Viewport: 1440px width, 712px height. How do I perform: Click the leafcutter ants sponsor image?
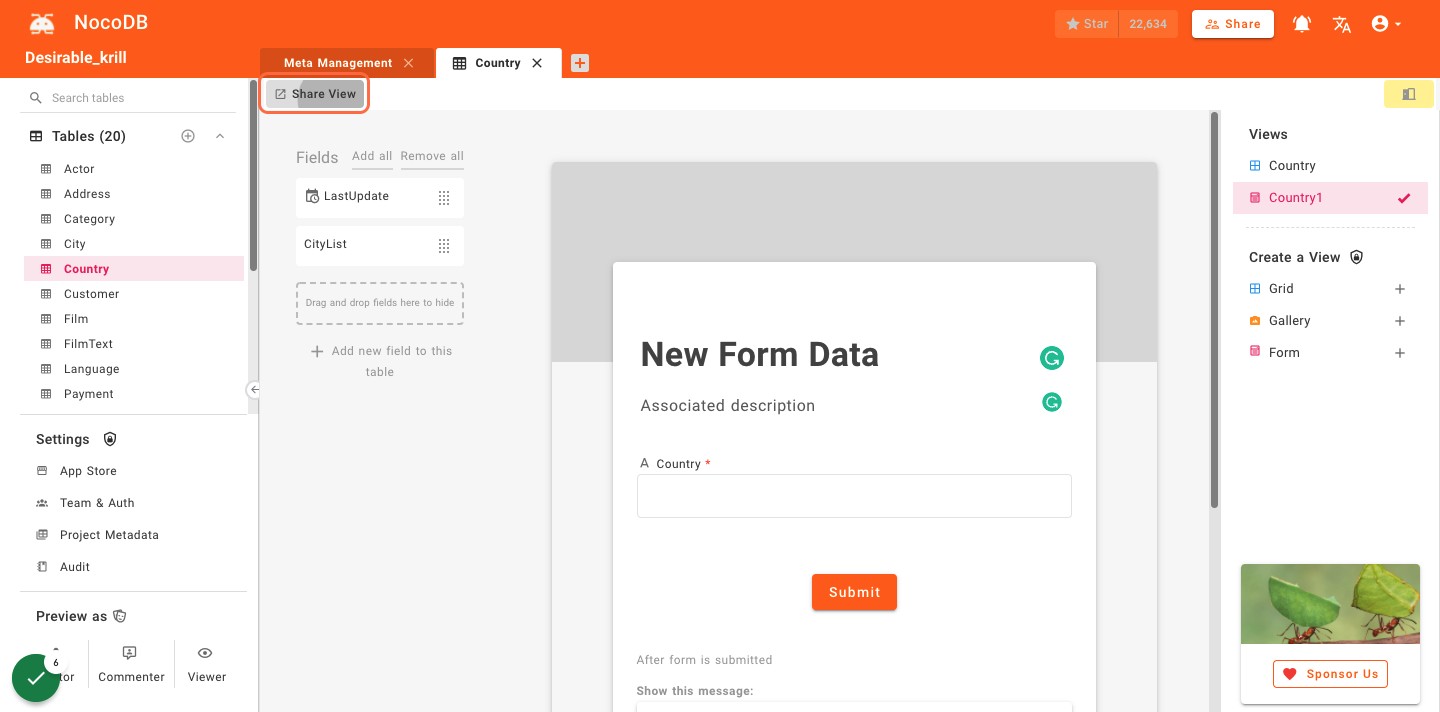pos(1330,604)
